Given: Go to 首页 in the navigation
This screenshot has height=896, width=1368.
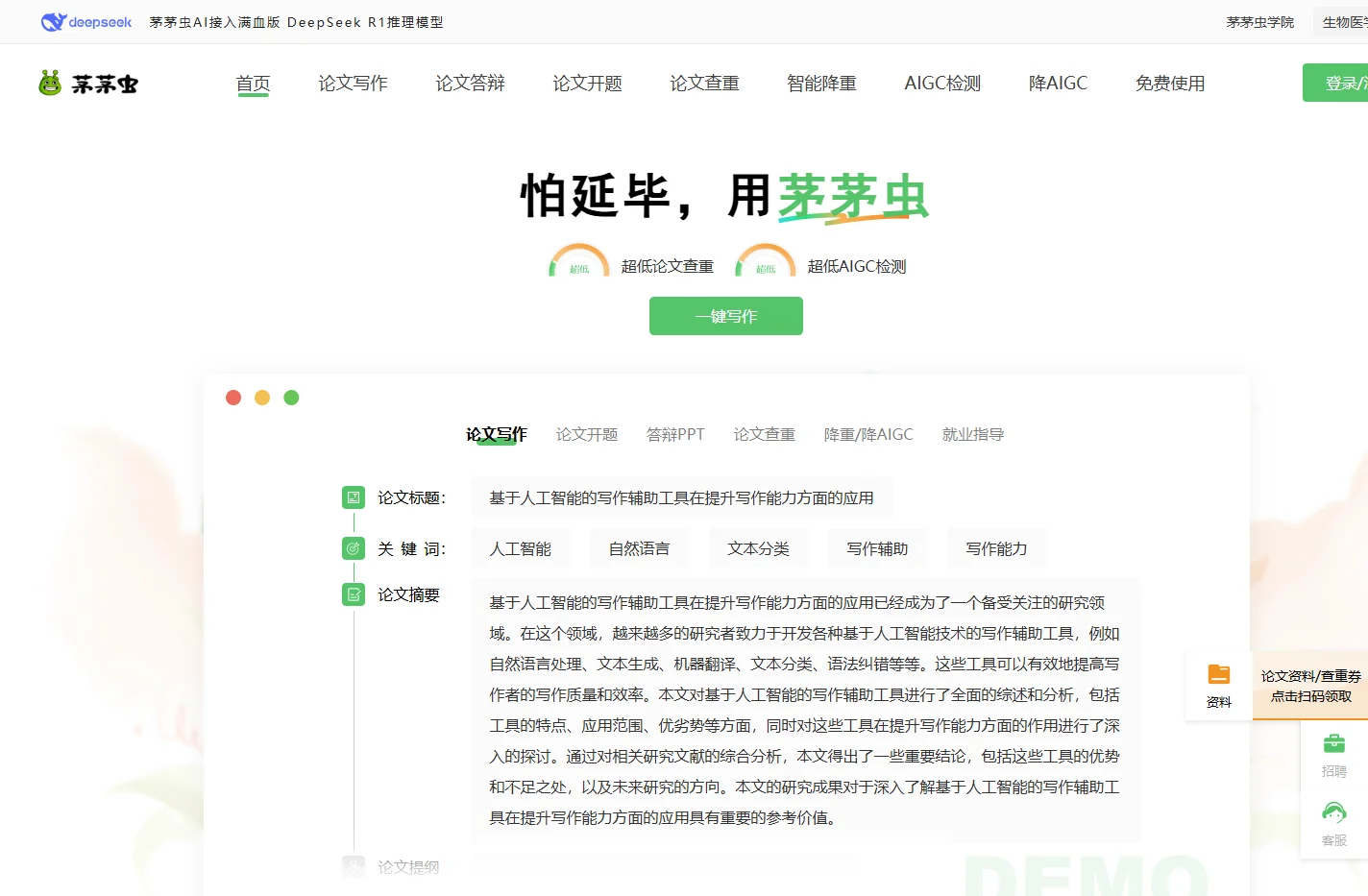Looking at the screenshot, I should point(254,84).
